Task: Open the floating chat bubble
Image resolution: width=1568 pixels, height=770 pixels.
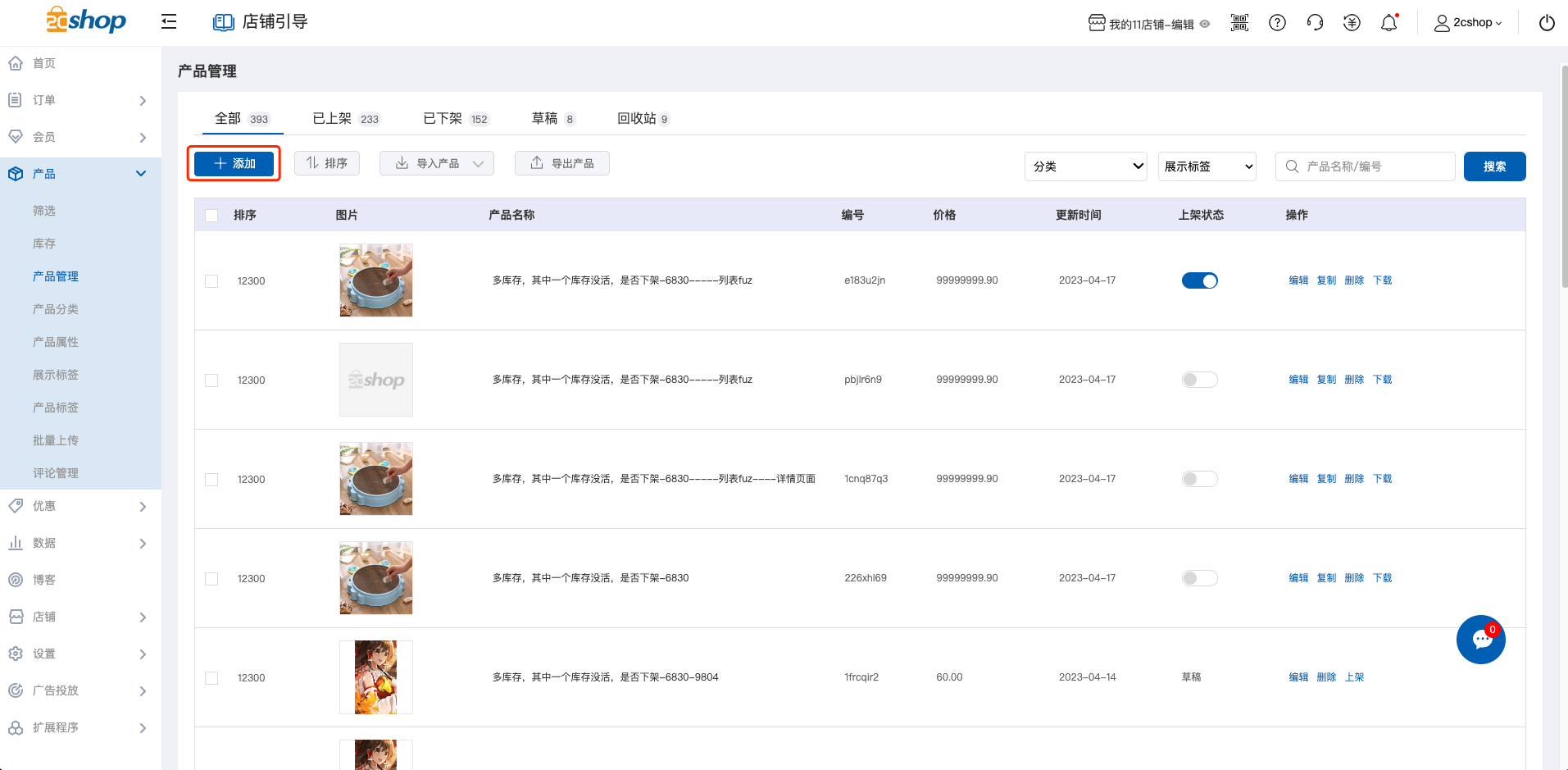Action: pos(1481,640)
